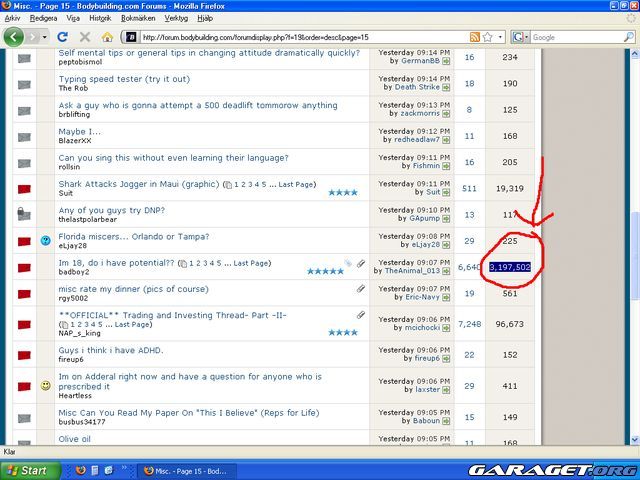Open the Verktyg menu

click(177, 18)
